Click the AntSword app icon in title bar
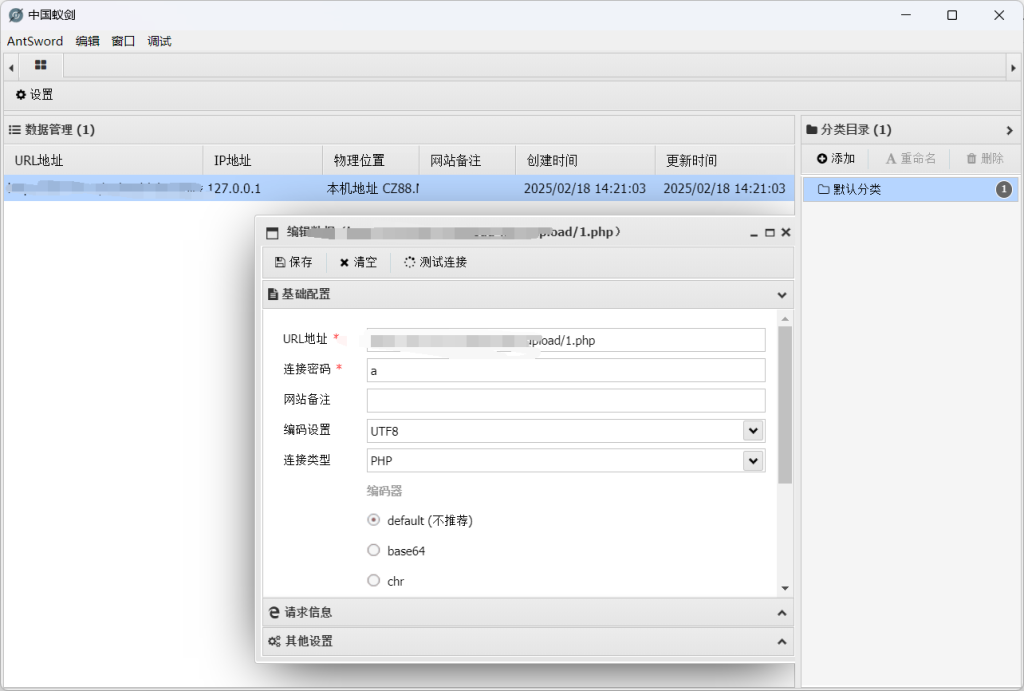The height and width of the screenshot is (691, 1024). (16, 15)
